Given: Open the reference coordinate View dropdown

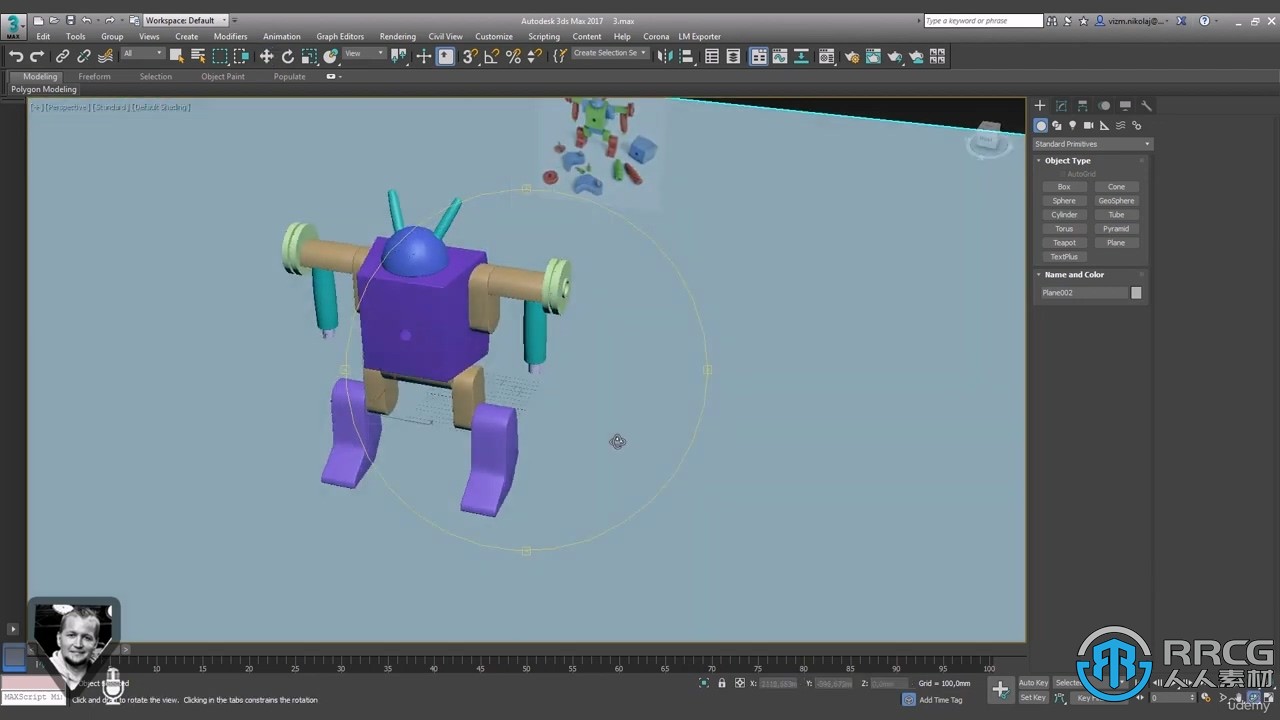Looking at the screenshot, I should pos(364,54).
